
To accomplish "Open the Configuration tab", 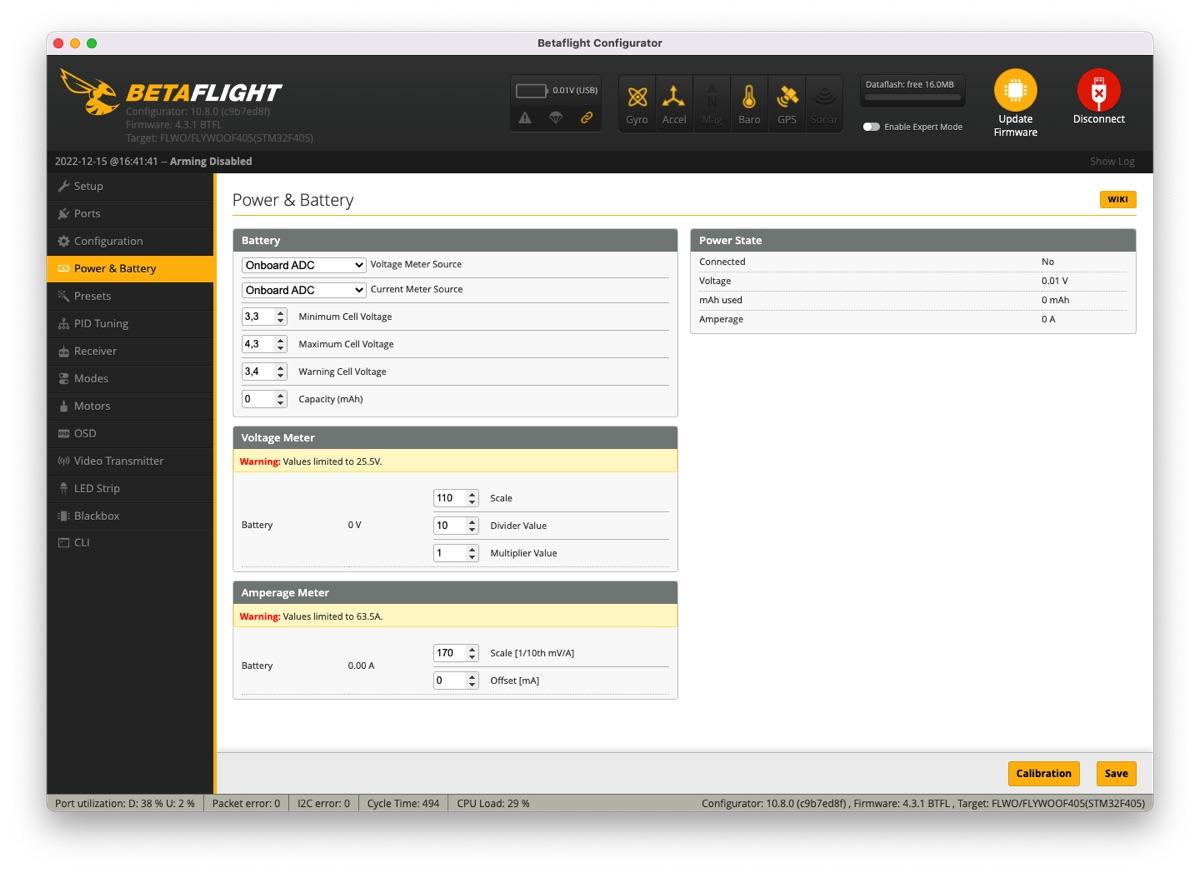I will [130, 241].
